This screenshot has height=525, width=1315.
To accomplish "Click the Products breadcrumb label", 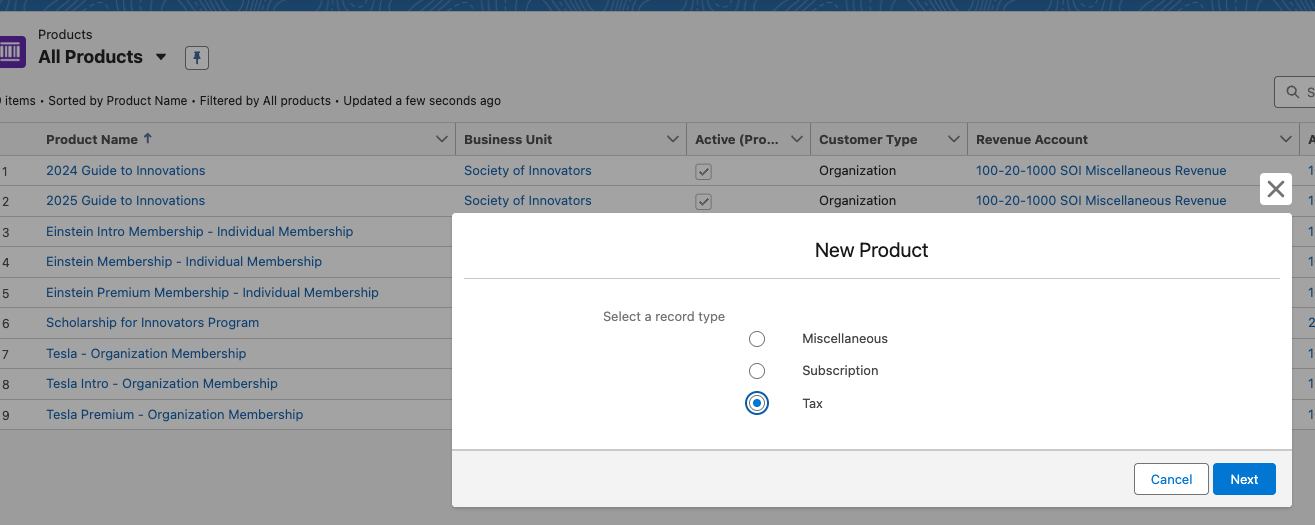I will [65, 34].
